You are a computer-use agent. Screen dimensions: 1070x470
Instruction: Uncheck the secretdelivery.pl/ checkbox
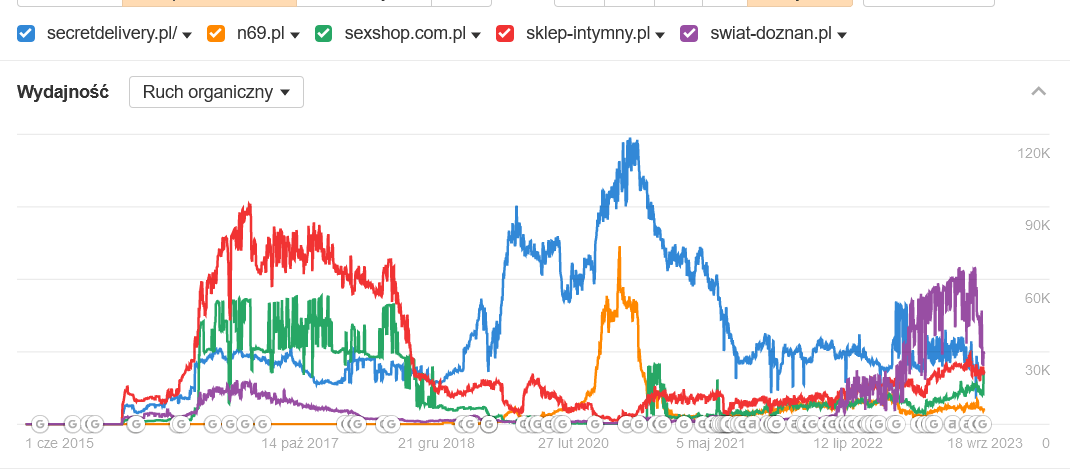pyautogui.click(x=27, y=34)
